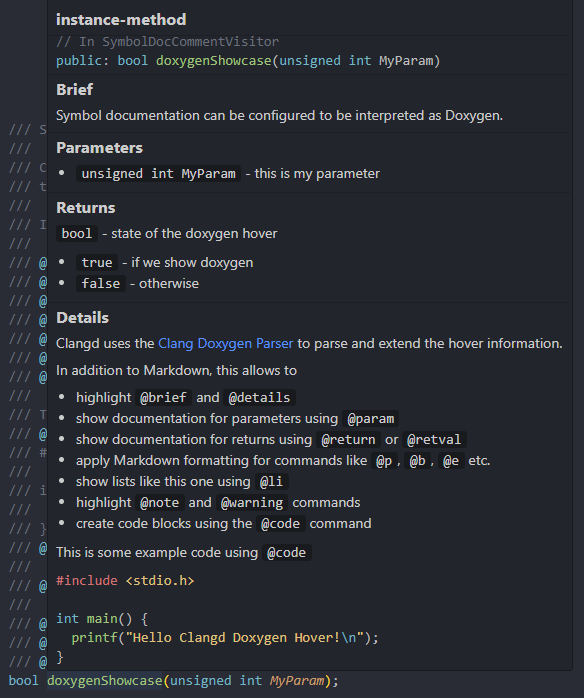The width and height of the screenshot is (584, 698).
Task: Click the printf Hello Clangd code line
Action: (x=225, y=637)
